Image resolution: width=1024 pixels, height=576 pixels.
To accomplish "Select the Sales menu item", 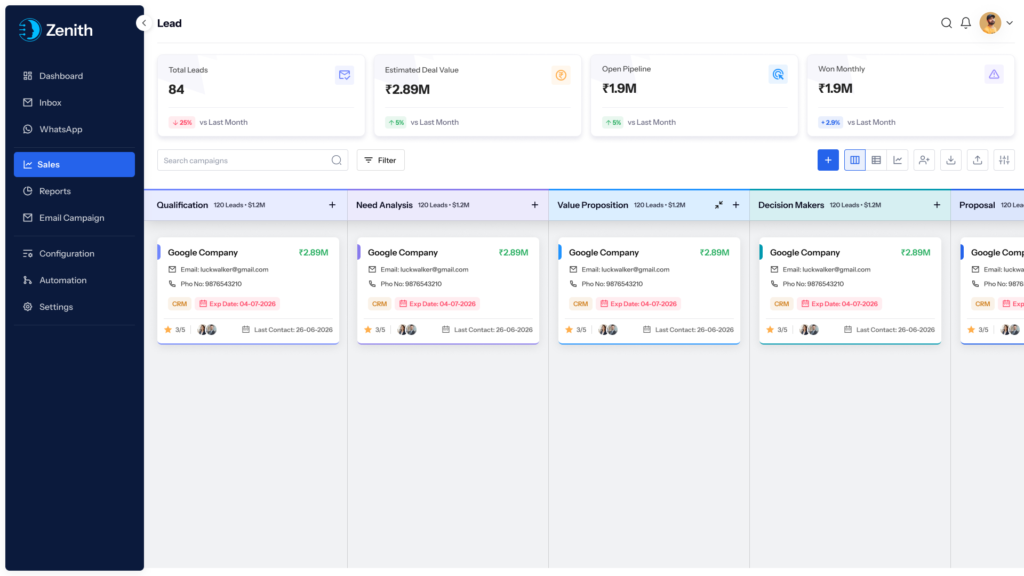I will 74,165.
